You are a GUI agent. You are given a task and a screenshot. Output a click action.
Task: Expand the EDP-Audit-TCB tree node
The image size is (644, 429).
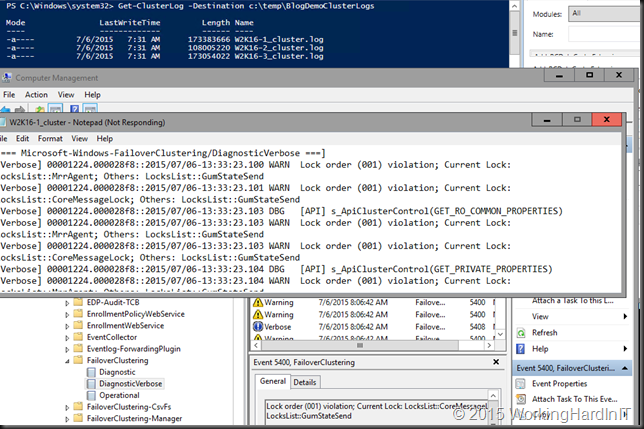[x=67, y=303]
